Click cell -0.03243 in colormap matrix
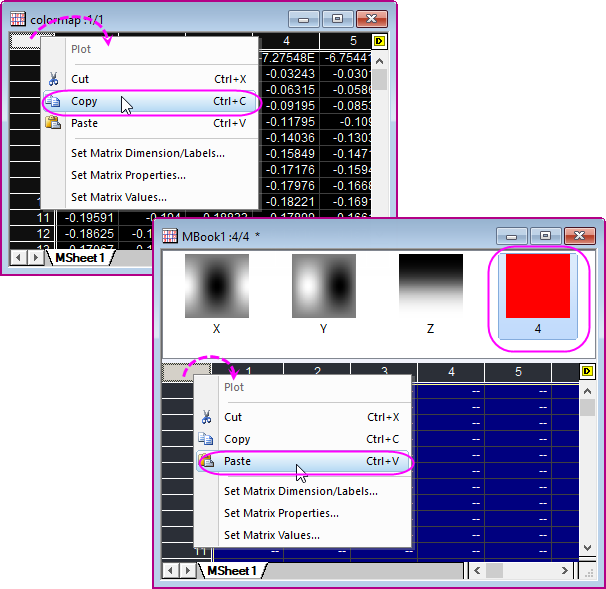Image resolution: width=606 pixels, height=589 pixels. coord(289,74)
